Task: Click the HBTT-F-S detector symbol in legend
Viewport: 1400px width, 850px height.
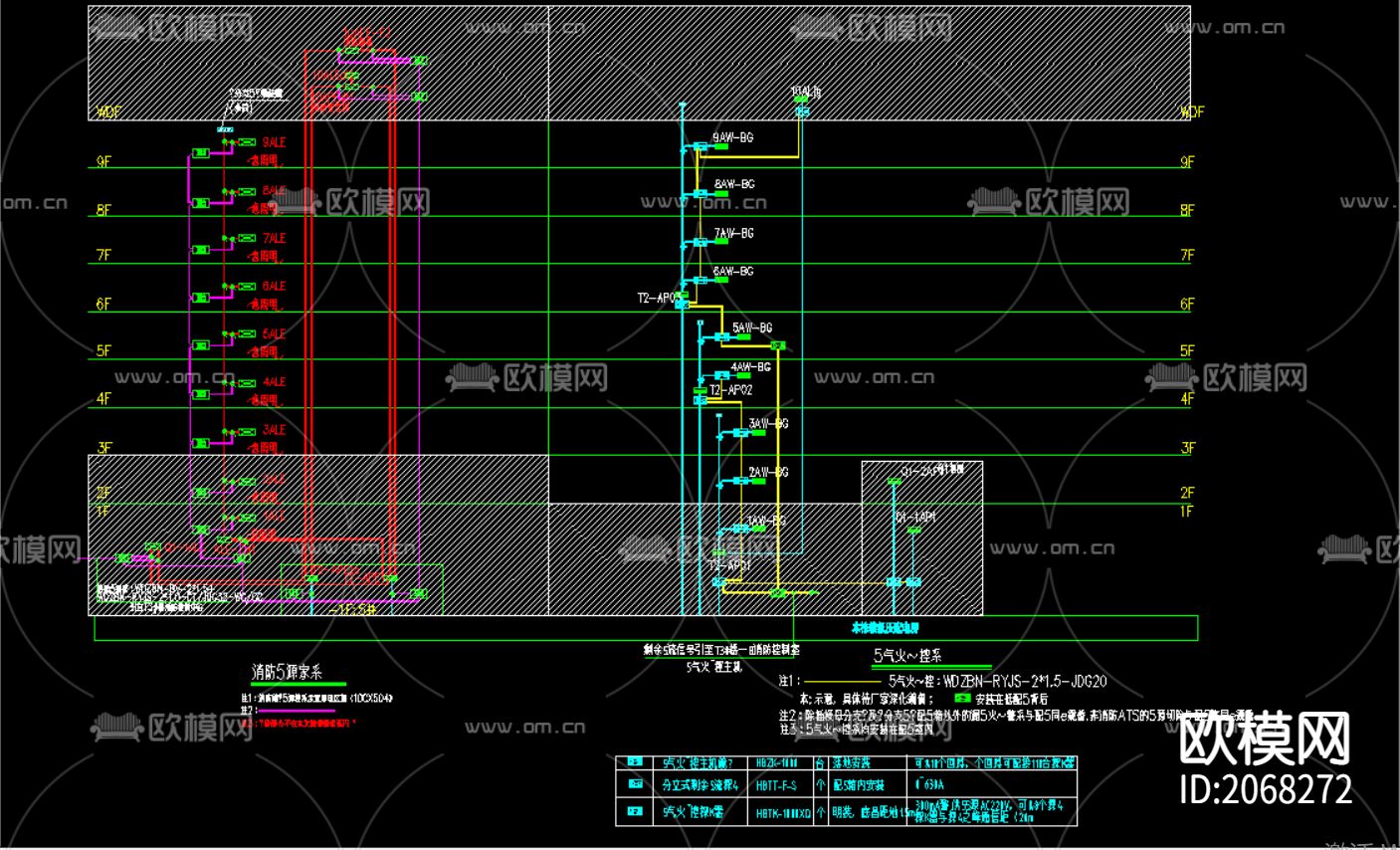Action: [635, 785]
